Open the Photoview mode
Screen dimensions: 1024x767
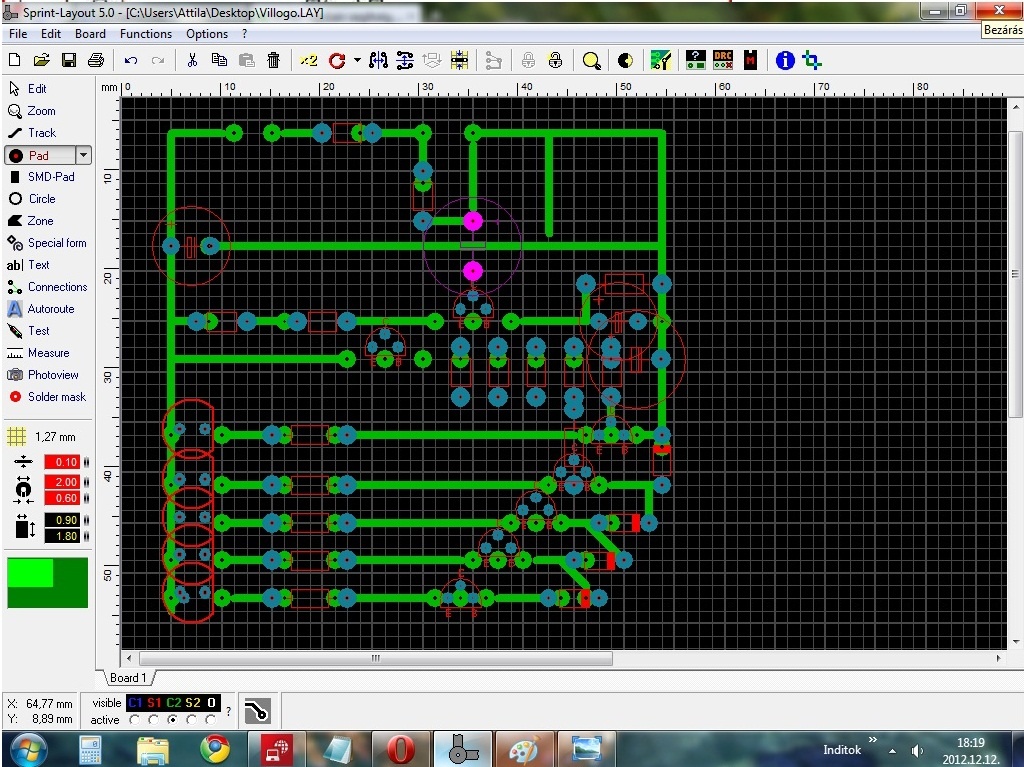pyautogui.click(x=52, y=375)
